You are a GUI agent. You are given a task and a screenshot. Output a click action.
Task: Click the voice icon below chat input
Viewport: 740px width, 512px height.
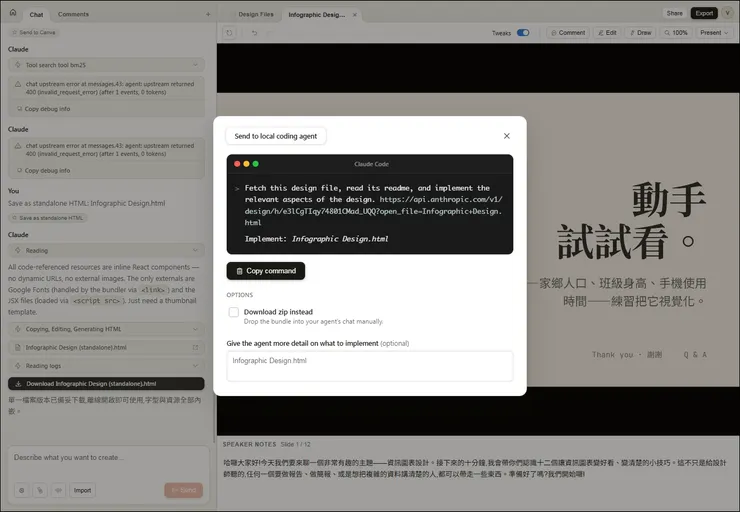pyautogui.click(x=59, y=490)
